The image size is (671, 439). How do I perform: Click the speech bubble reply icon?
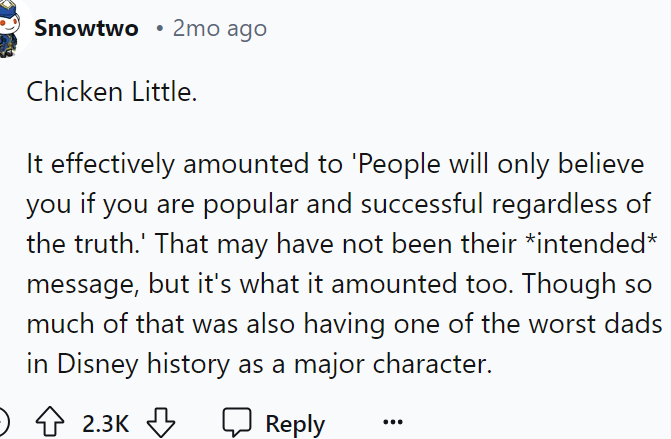[237, 423]
